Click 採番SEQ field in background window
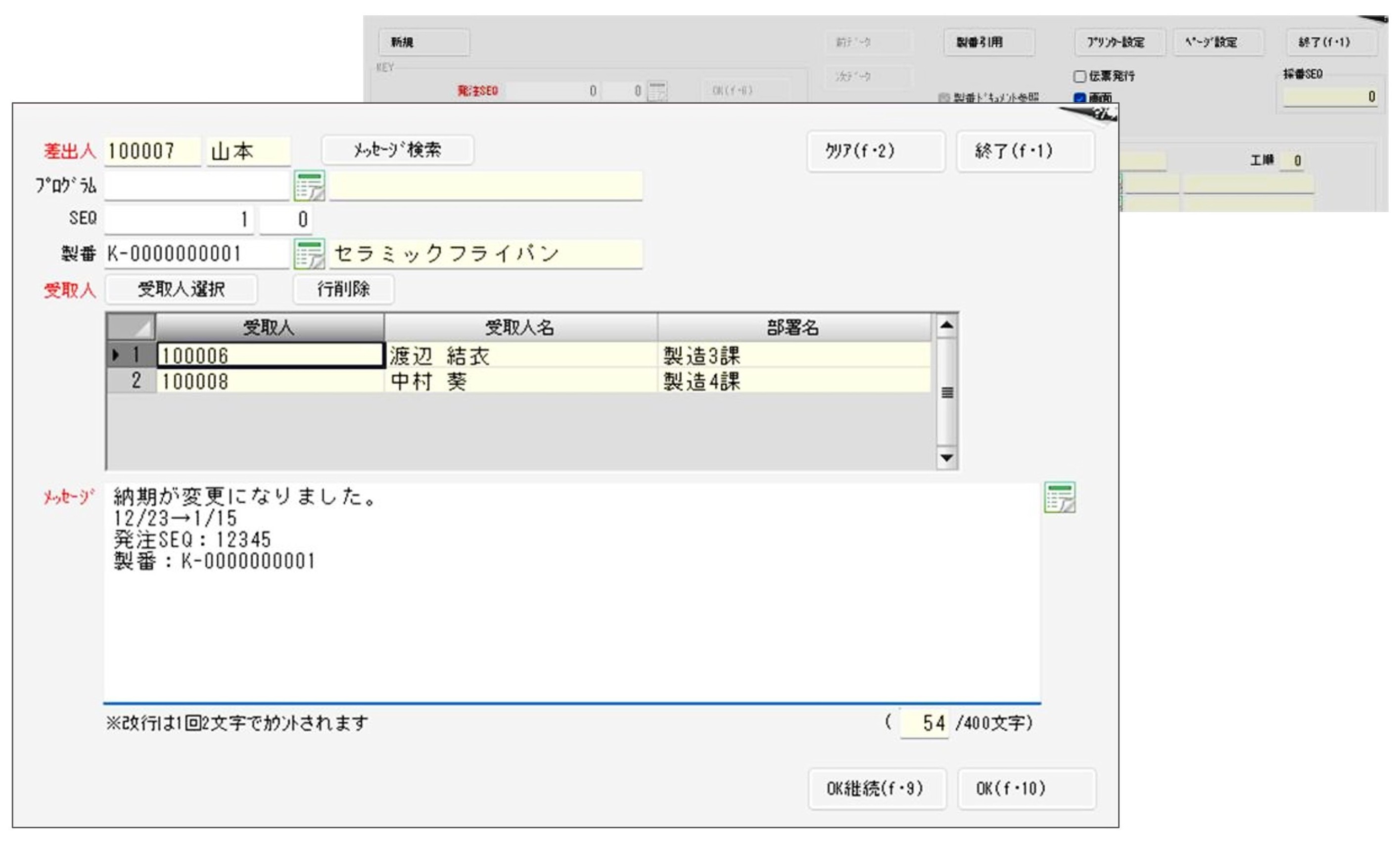Viewport: 1400px width, 842px height. 1331,96
